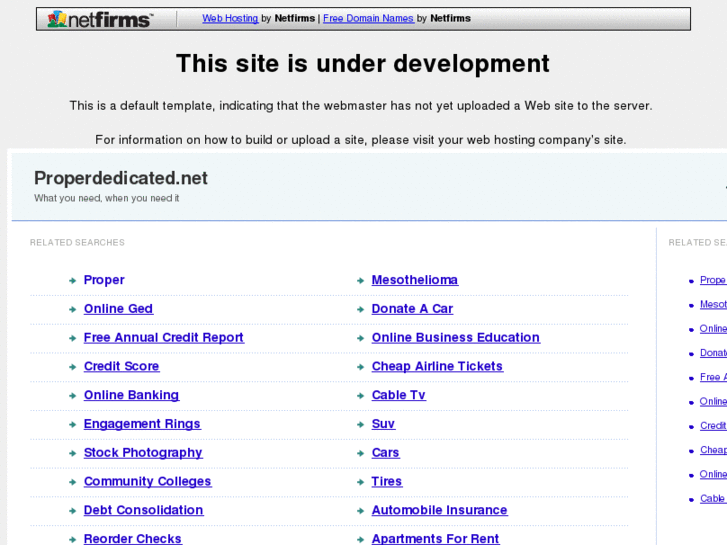This screenshot has width=727, height=545.
Task: Open the Tires link
Action: pos(387,481)
